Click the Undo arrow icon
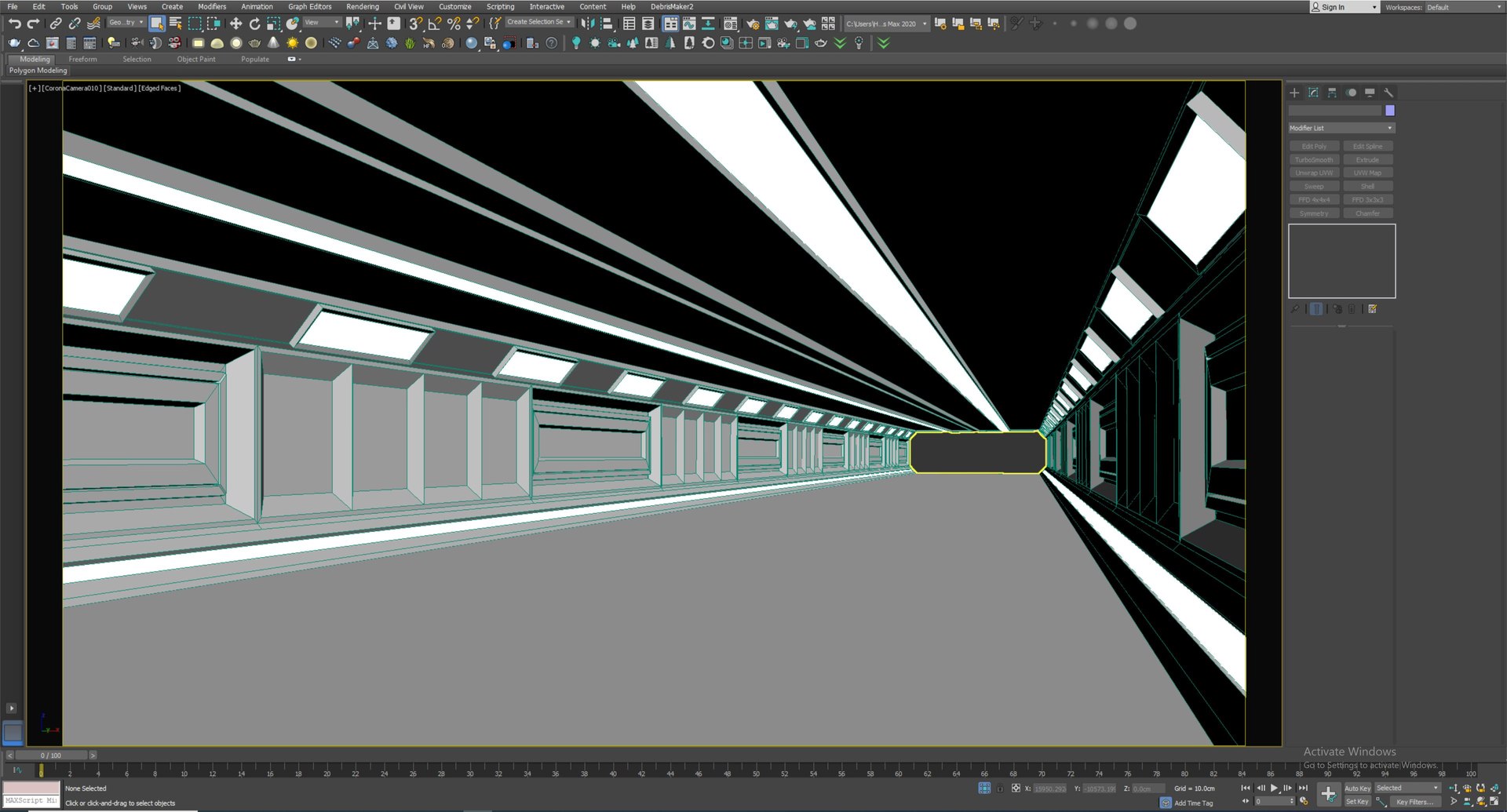This screenshot has height=812, width=1507. pos(14,24)
